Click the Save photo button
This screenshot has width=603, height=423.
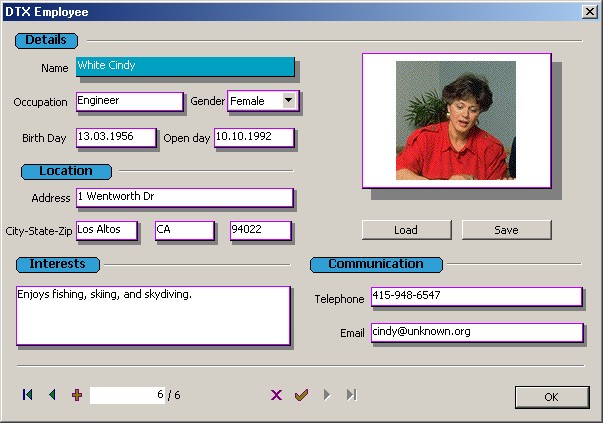click(x=506, y=230)
